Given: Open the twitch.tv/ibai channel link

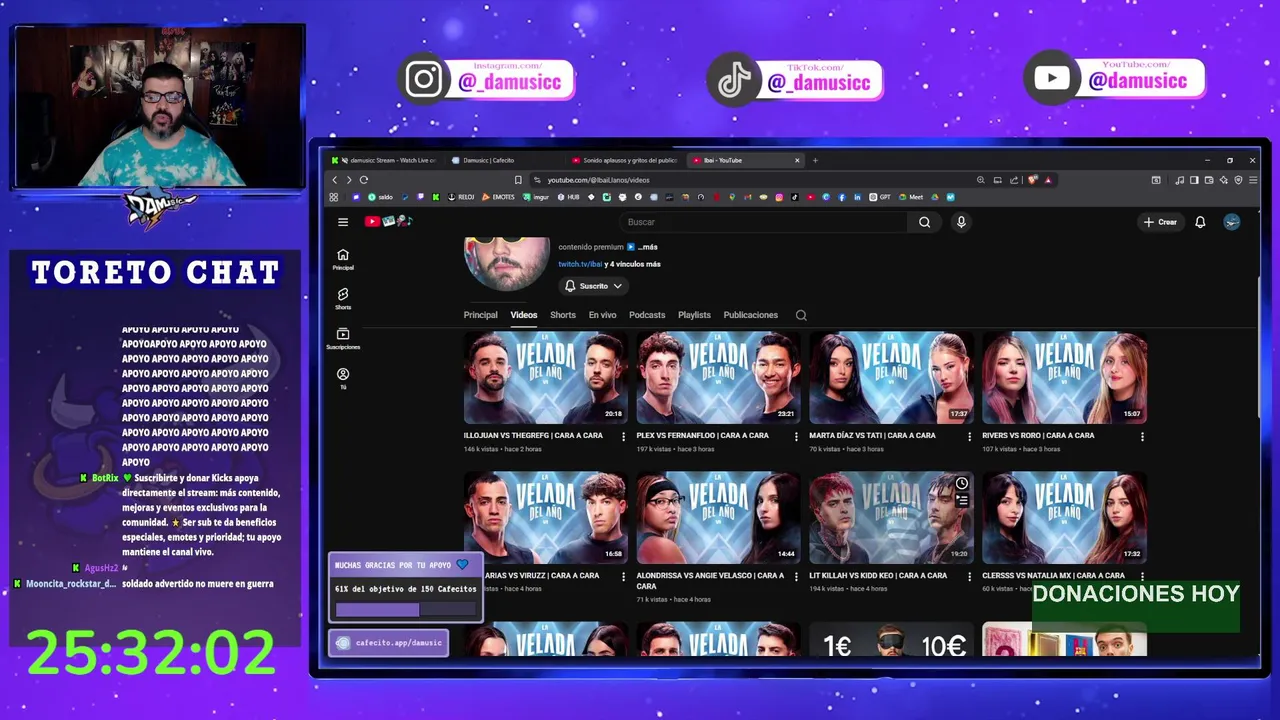Looking at the screenshot, I should 580,264.
